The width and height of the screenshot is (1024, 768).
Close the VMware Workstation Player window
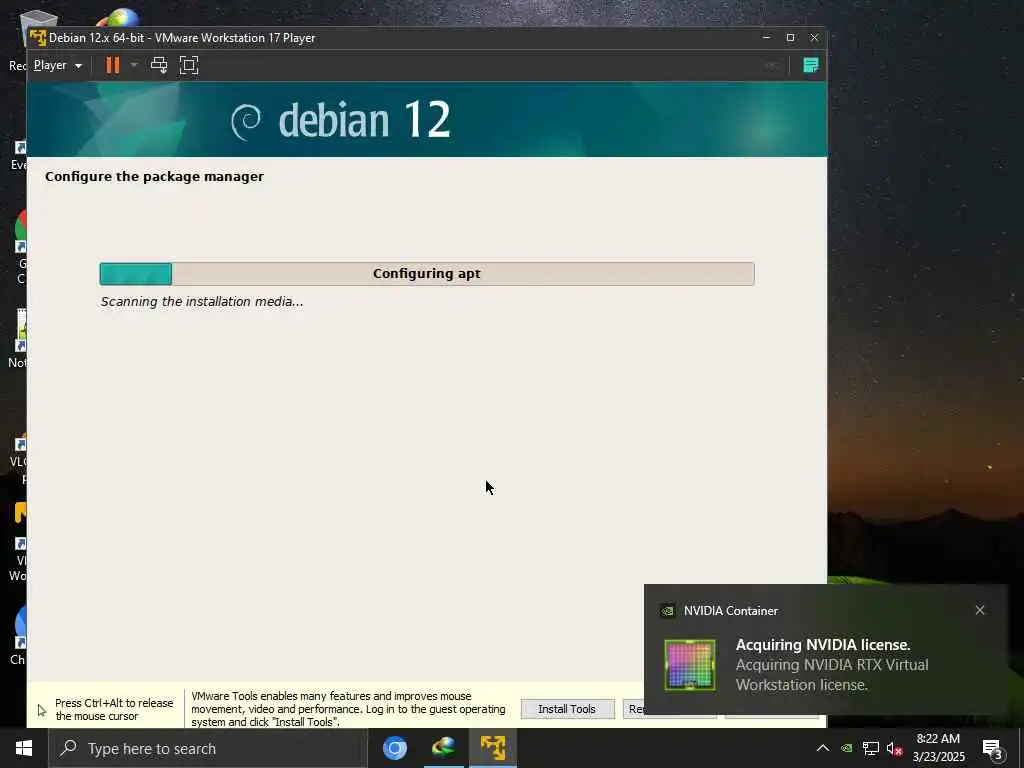tap(814, 38)
